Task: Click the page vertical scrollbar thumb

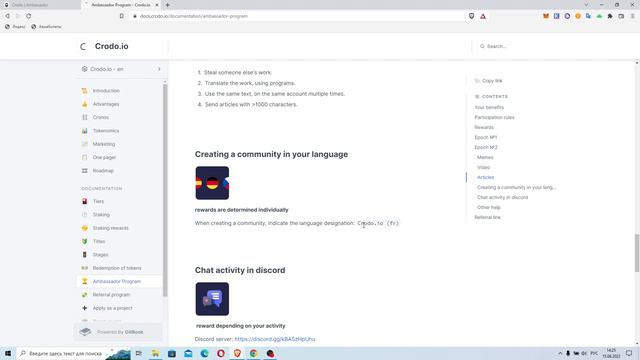Action: (x=637, y=253)
